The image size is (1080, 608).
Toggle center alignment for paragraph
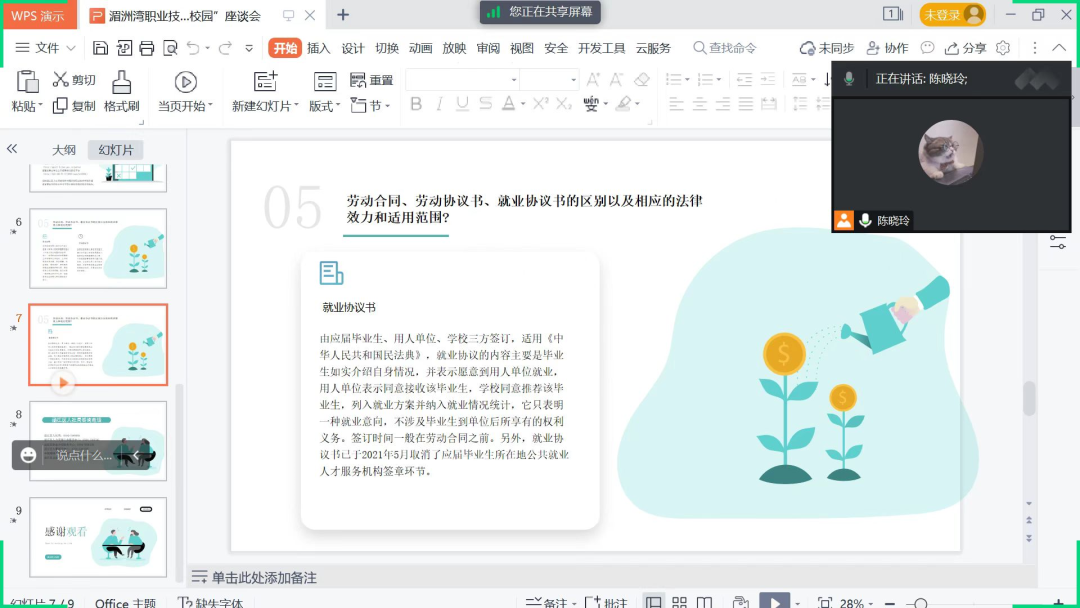[x=700, y=104]
